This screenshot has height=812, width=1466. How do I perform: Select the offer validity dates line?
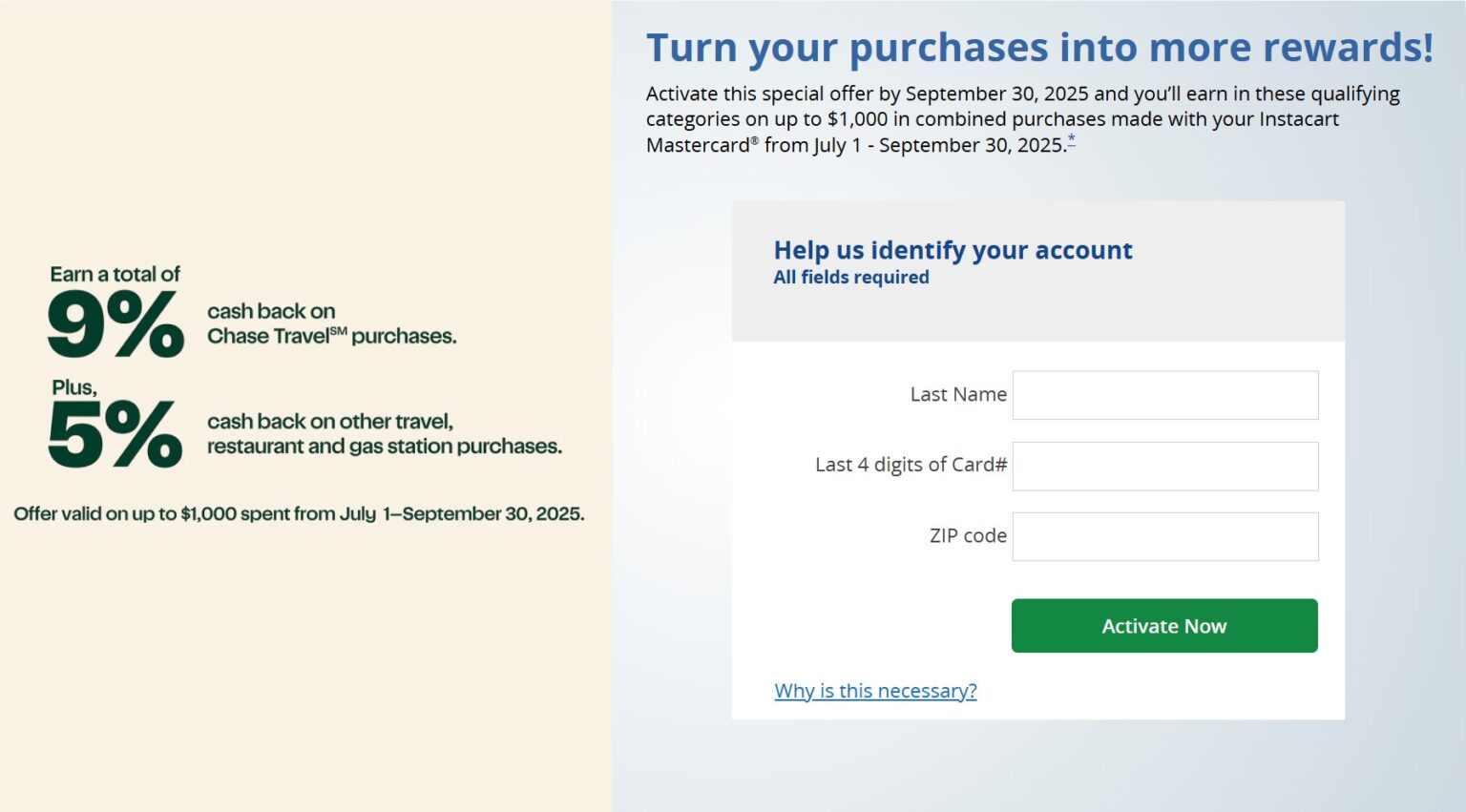click(300, 513)
